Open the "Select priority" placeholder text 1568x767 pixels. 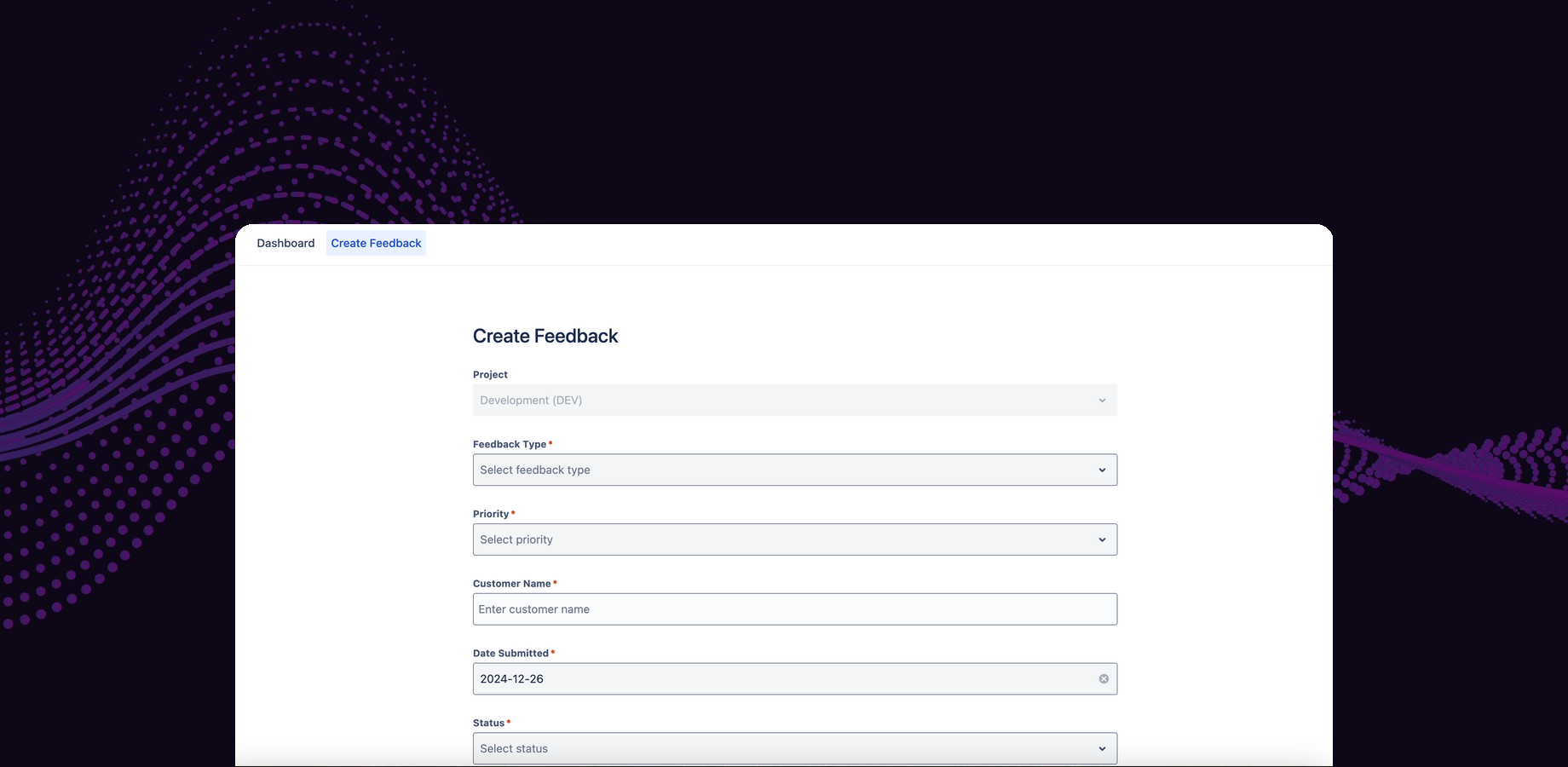coord(516,540)
